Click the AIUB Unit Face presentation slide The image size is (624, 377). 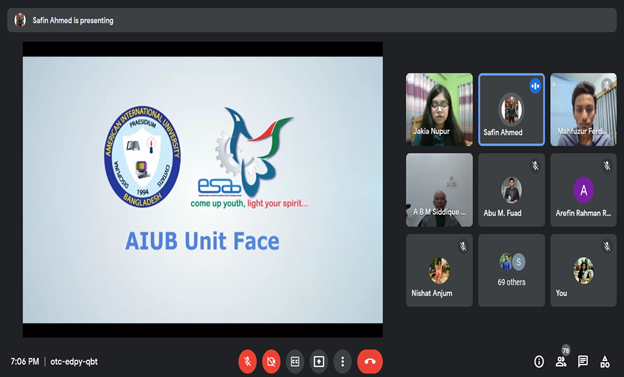tap(203, 189)
